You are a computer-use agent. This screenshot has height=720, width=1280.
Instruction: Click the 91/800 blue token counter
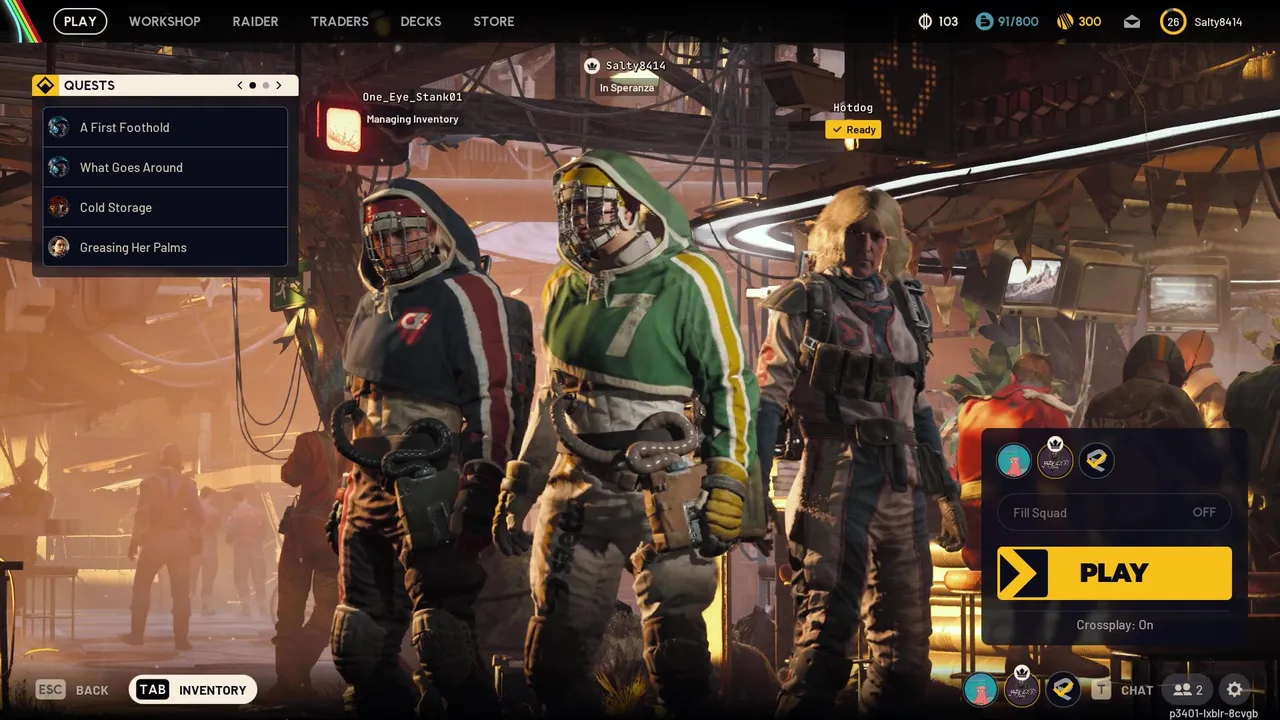1007,21
